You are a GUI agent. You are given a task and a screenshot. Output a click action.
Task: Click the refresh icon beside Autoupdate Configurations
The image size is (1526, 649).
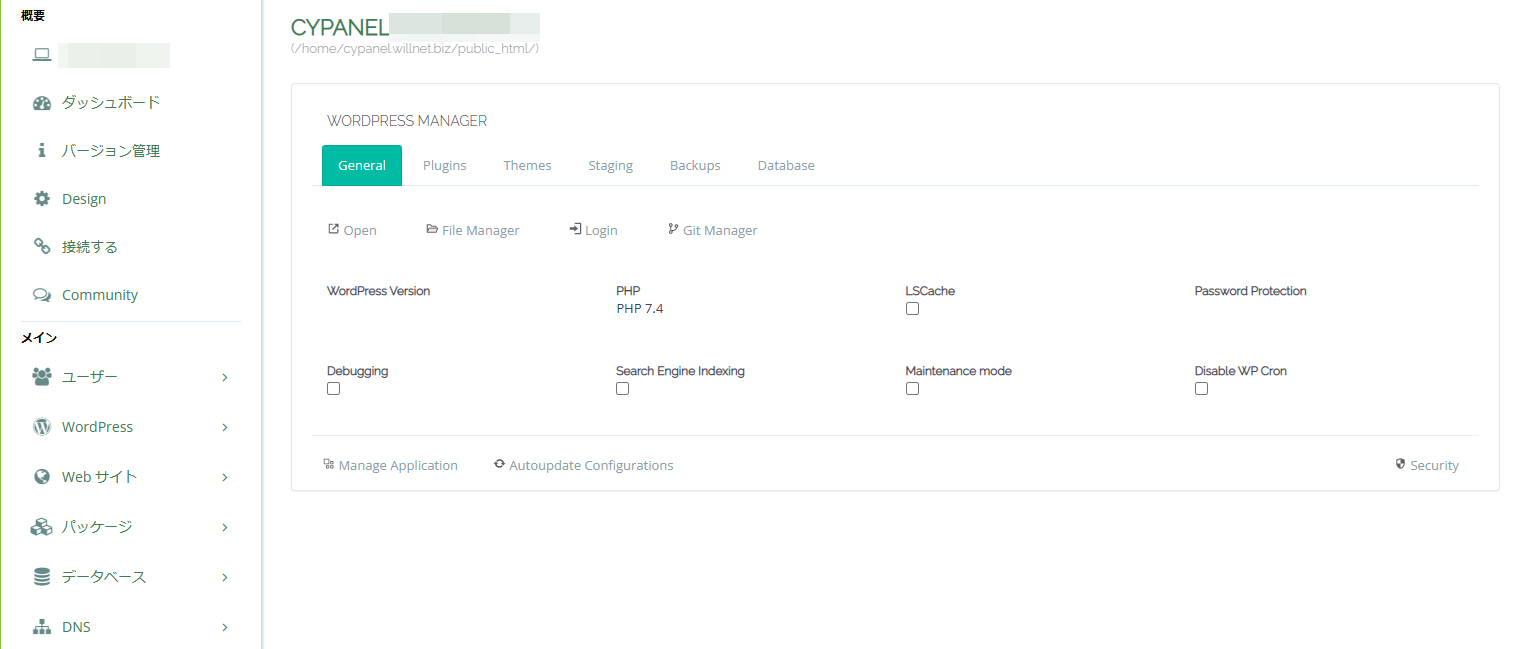[499, 464]
